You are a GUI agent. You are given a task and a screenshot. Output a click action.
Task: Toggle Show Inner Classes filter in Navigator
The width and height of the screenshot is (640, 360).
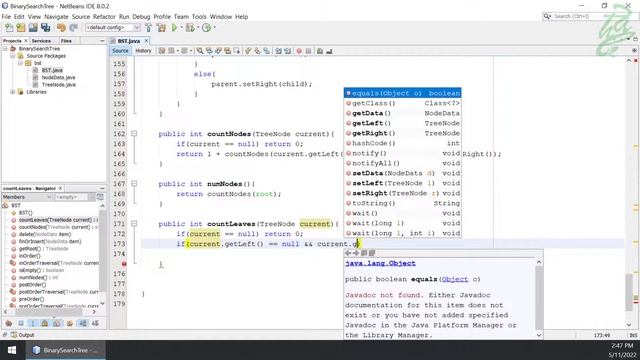pyautogui.click(x=57, y=323)
